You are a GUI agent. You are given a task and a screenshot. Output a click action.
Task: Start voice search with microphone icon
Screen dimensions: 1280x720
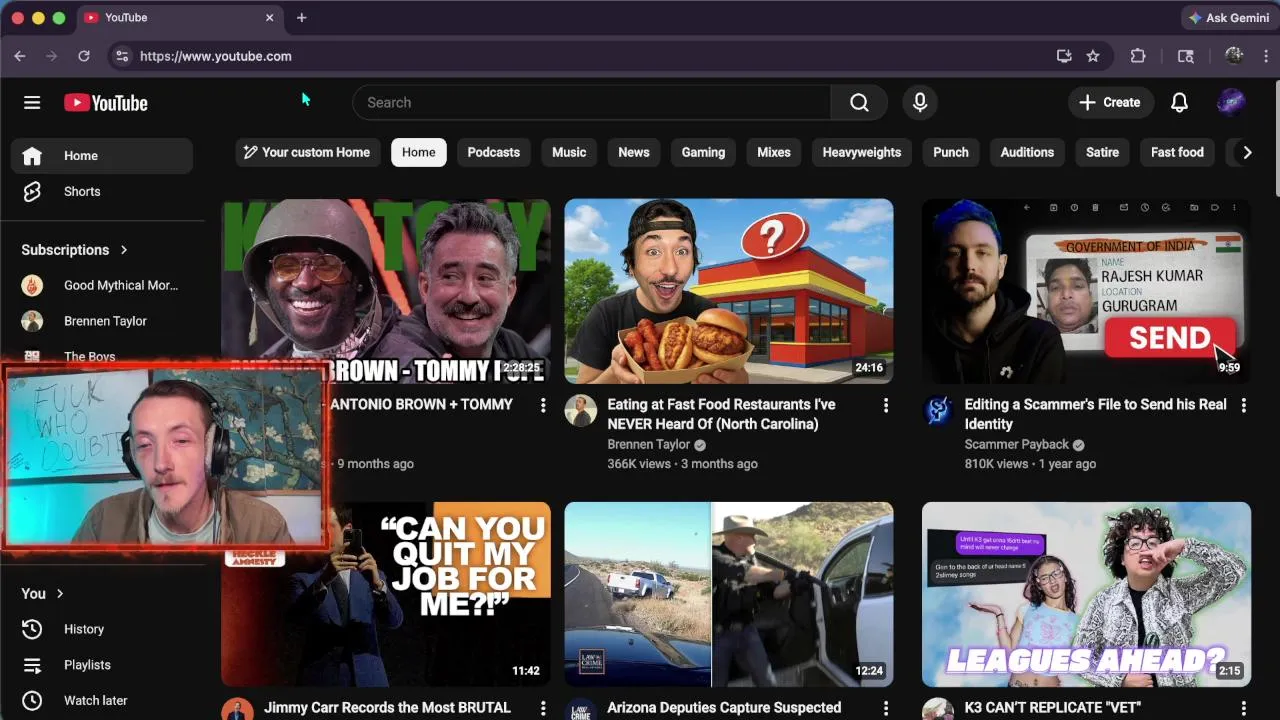click(920, 102)
